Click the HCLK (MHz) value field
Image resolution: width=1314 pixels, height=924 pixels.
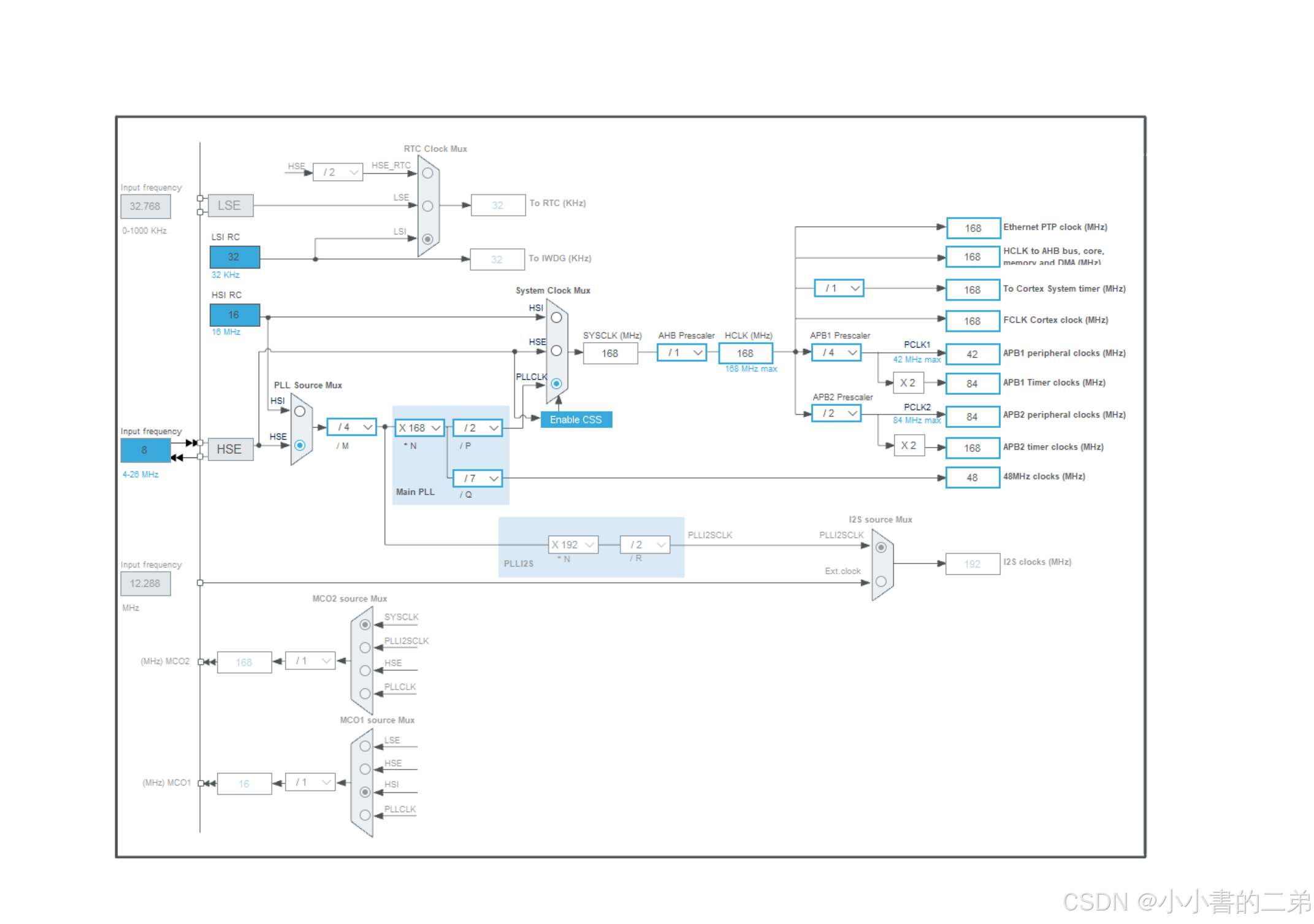click(745, 353)
